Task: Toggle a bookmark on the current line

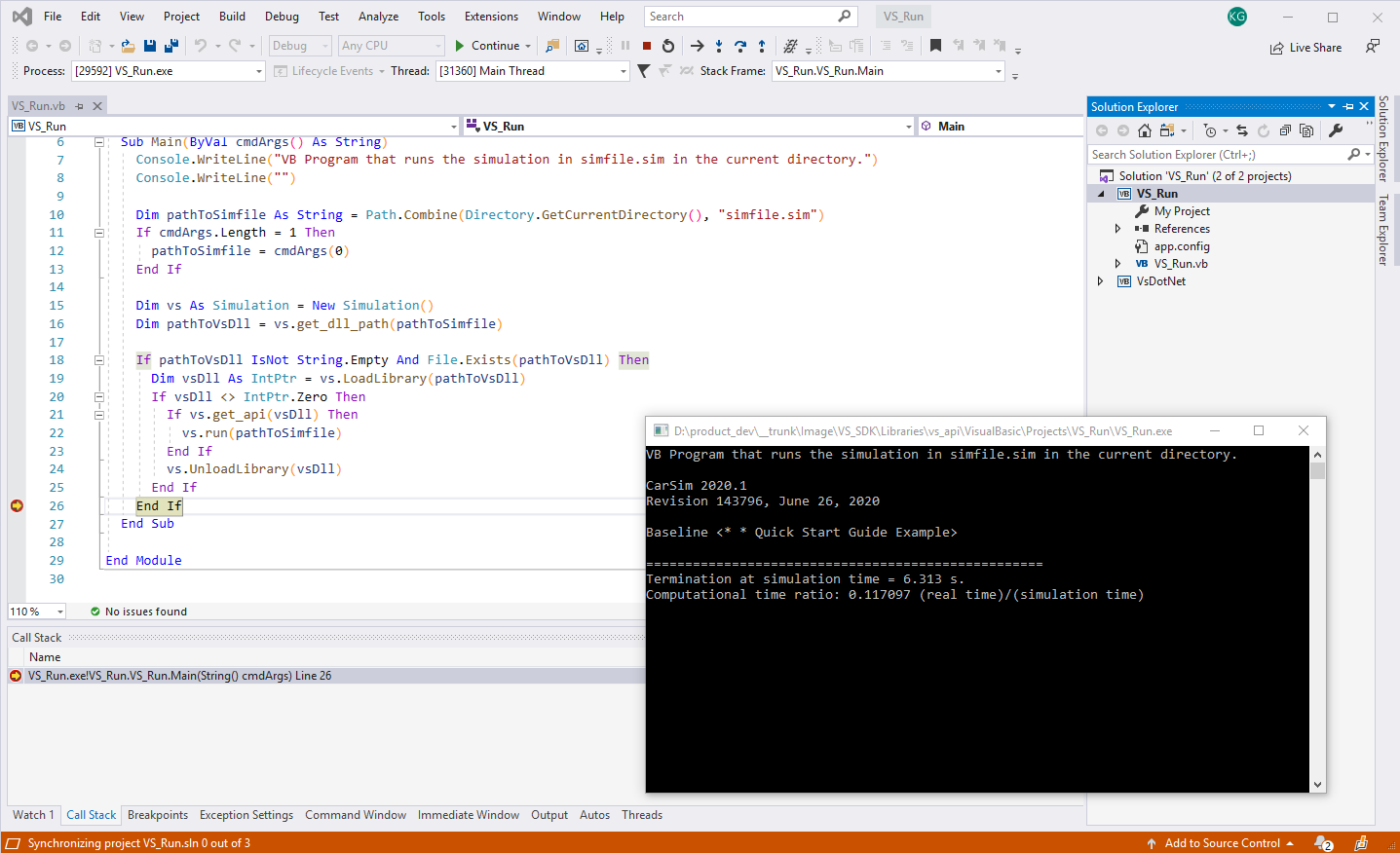Action: pyautogui.click(x=935, y=46)
